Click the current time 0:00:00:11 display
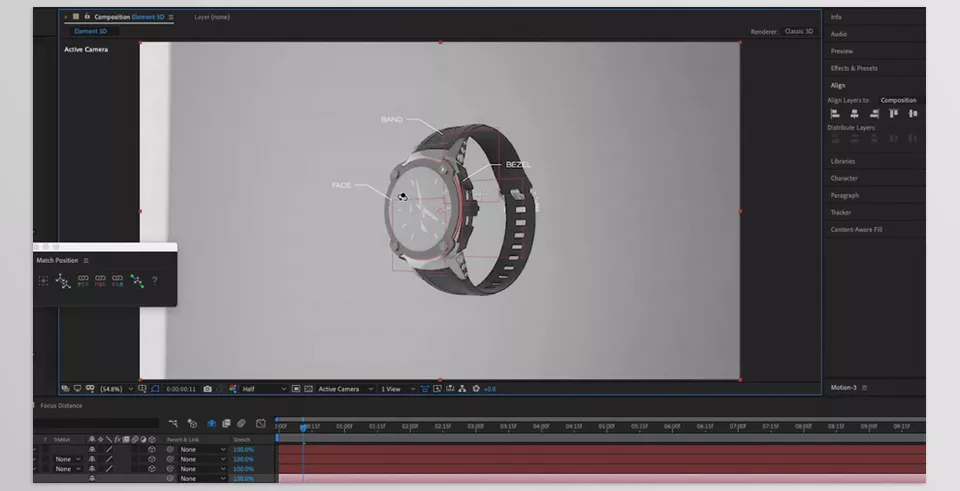960x491 pixels. click(x=181, y=389)
